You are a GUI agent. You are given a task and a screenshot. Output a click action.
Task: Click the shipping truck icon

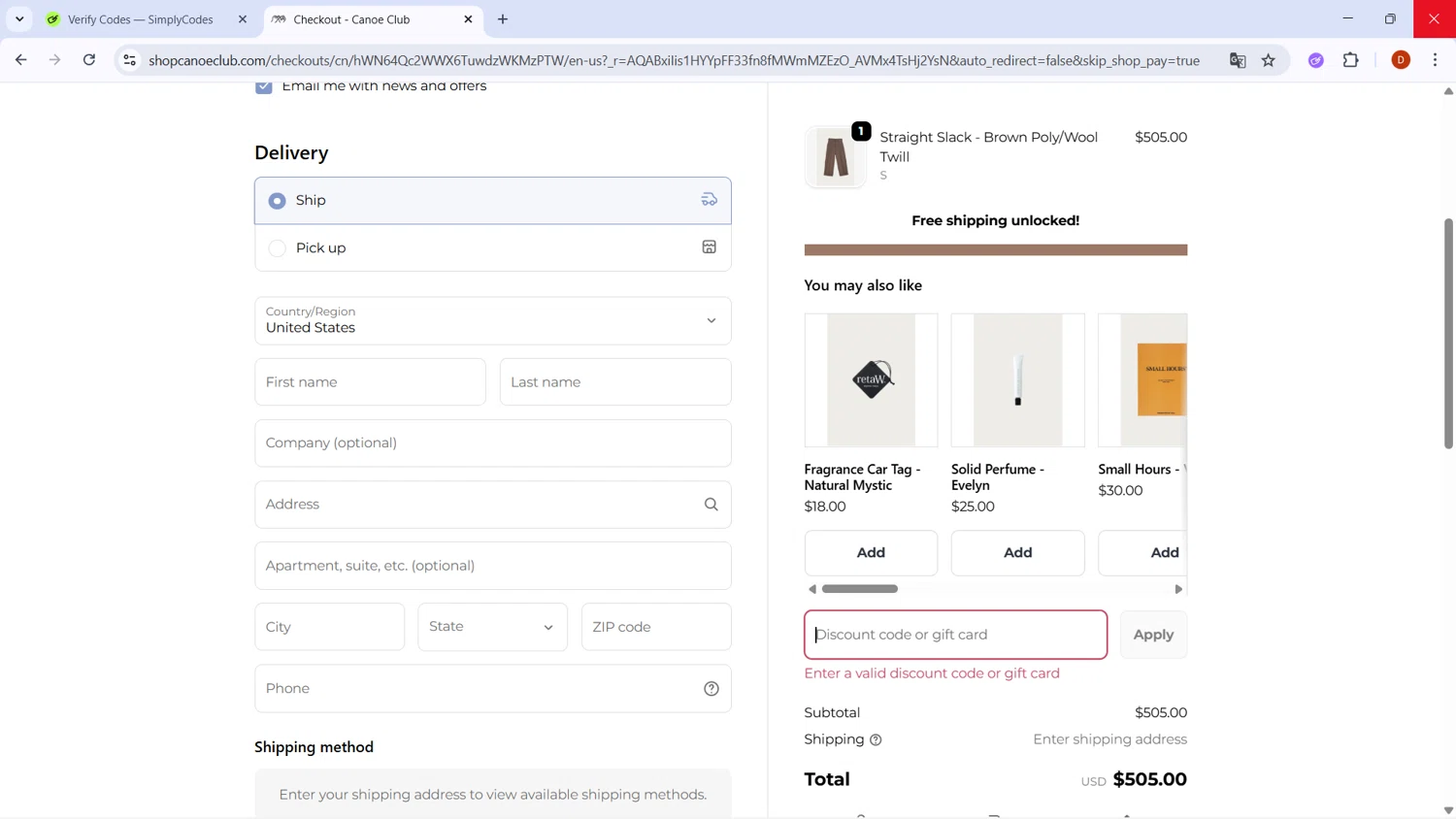pos(710,200)
